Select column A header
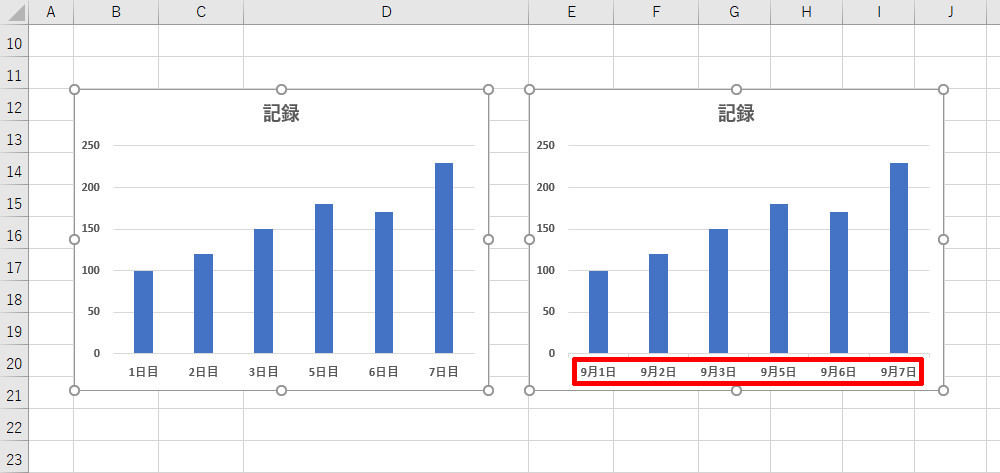1000x473 pixels. coord(51,12)
